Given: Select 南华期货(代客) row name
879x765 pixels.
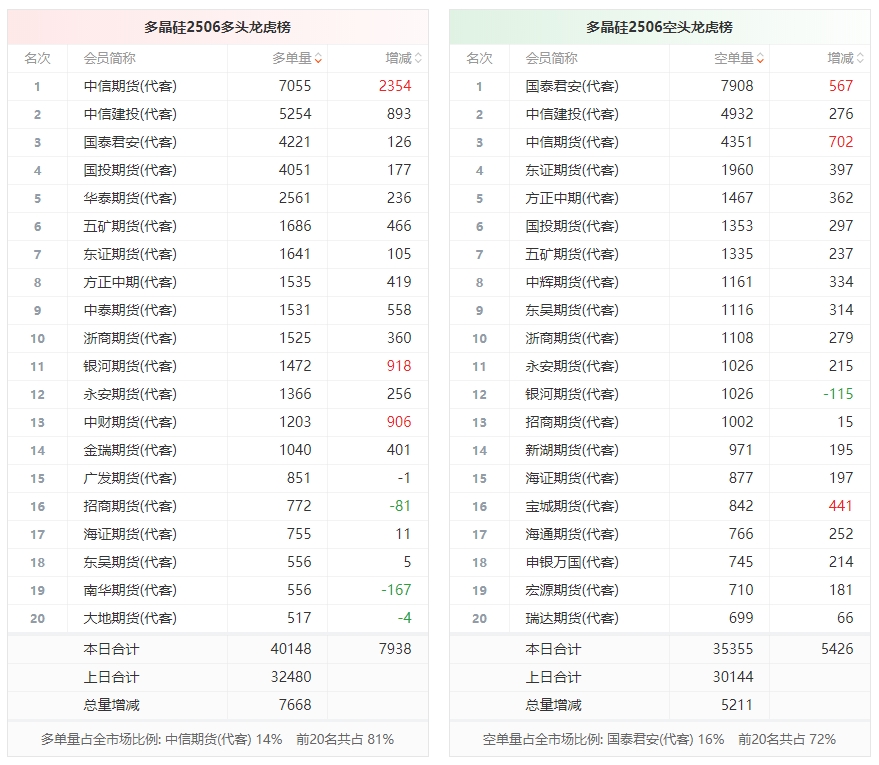Looking at the screenshot, I should coord(130,591).
